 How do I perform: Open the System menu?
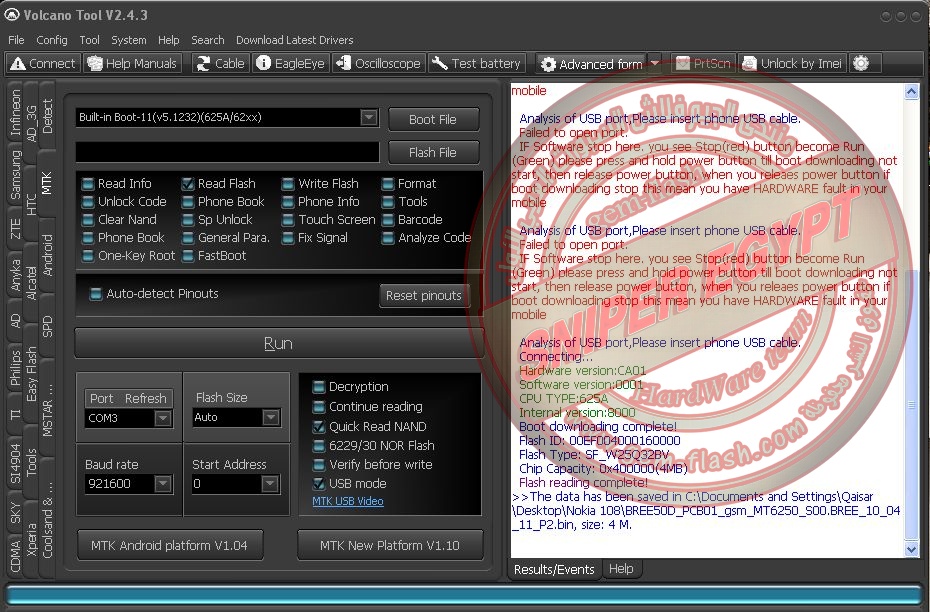129,40
